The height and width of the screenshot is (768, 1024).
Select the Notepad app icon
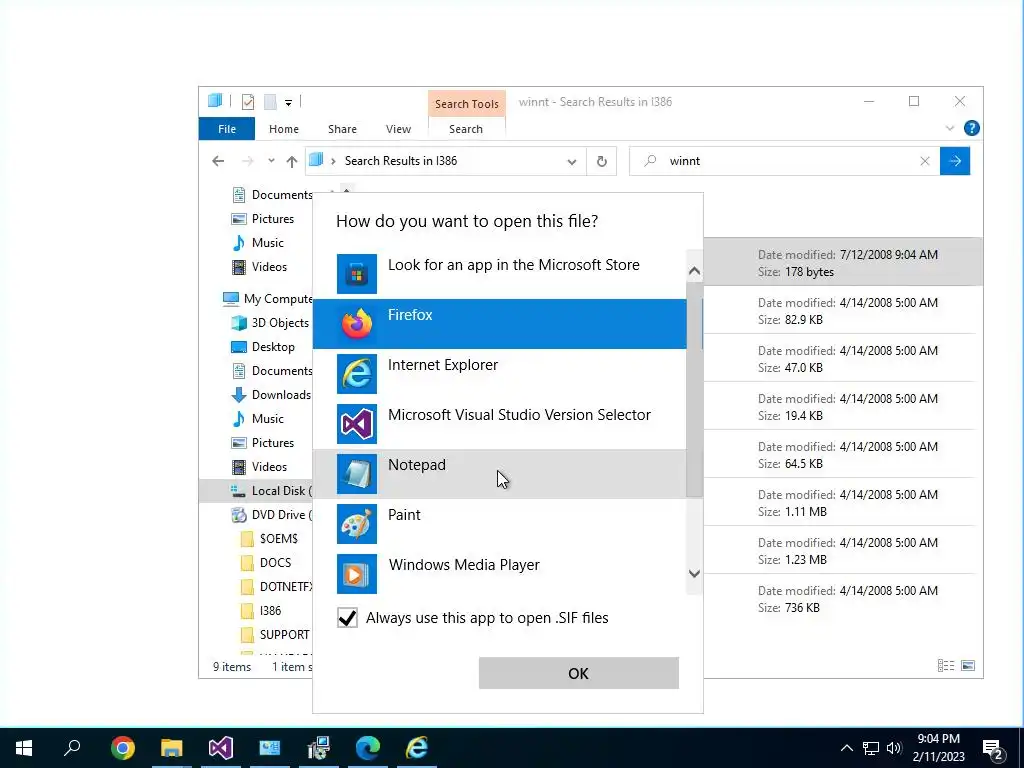[x=357, y=474]
